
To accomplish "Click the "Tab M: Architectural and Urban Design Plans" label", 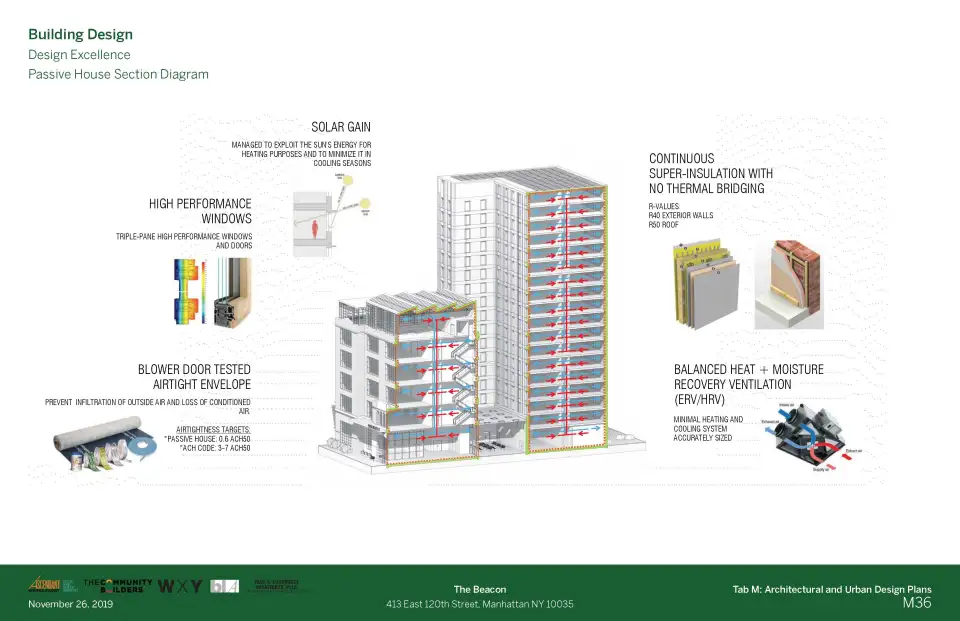I will [x=831, y=591].
